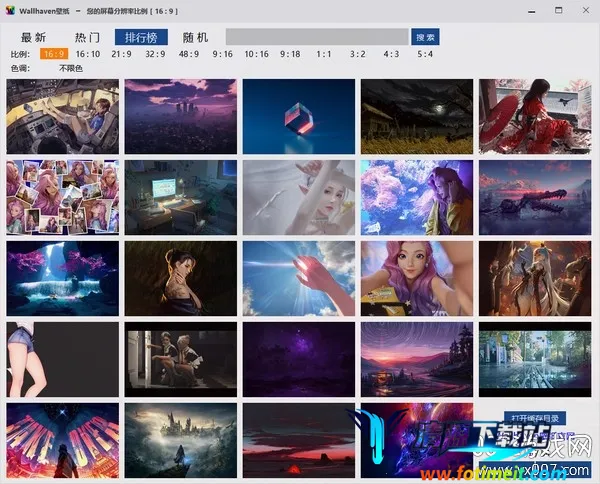Click the 打开缓存目录 button
The image size is (600, 484).
tap(537, 418)
